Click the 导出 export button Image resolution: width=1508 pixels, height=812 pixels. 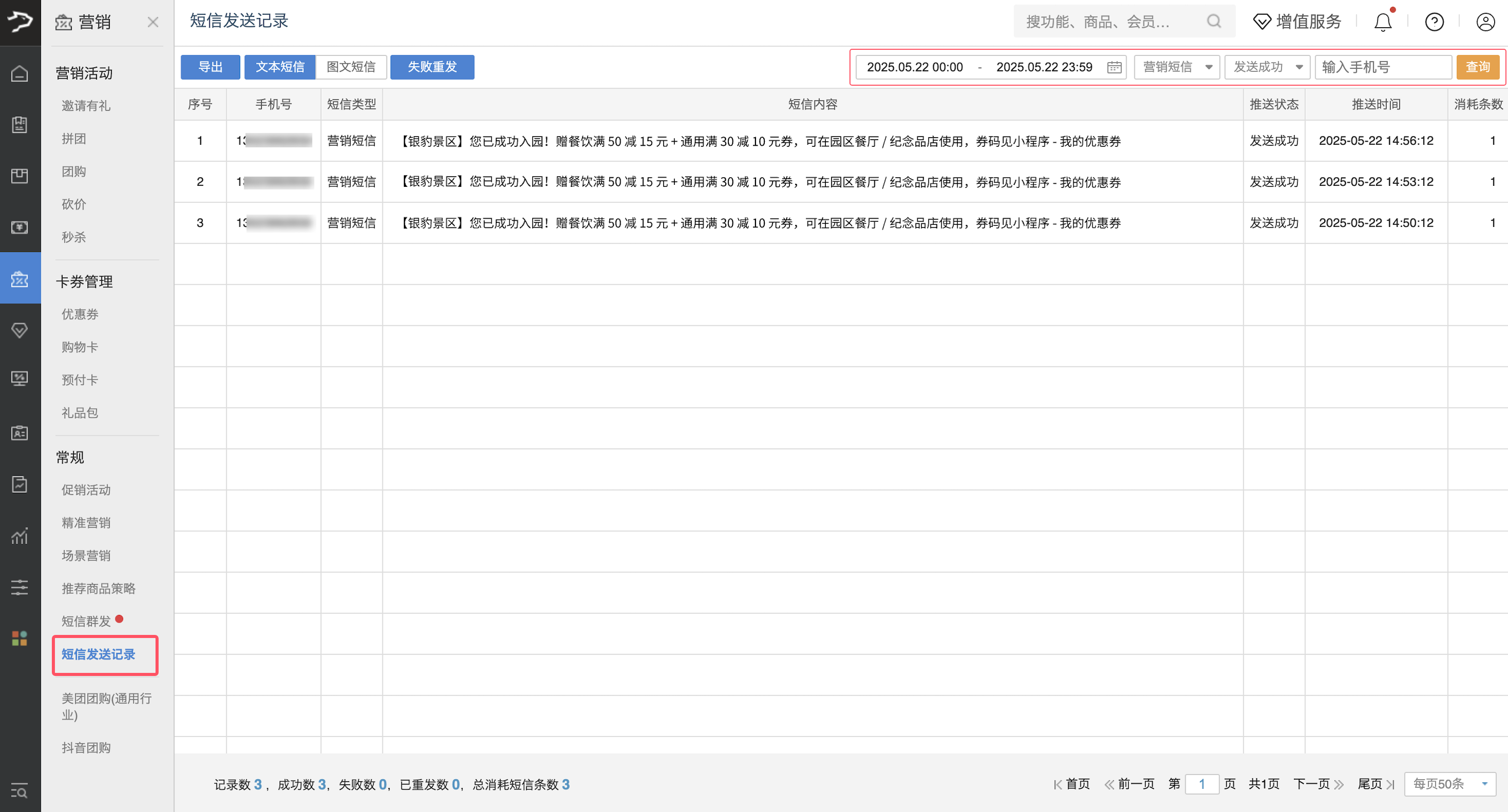(210, 67)
